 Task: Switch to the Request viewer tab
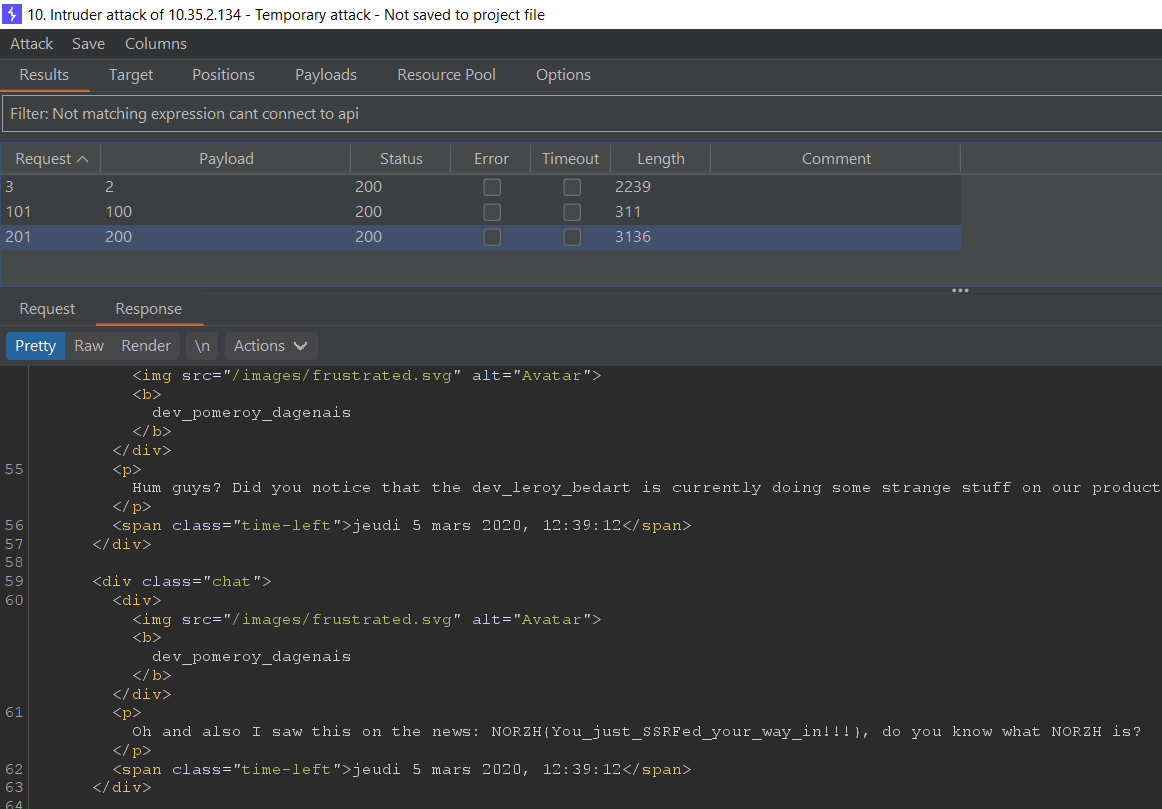click(x=47, y=309)
